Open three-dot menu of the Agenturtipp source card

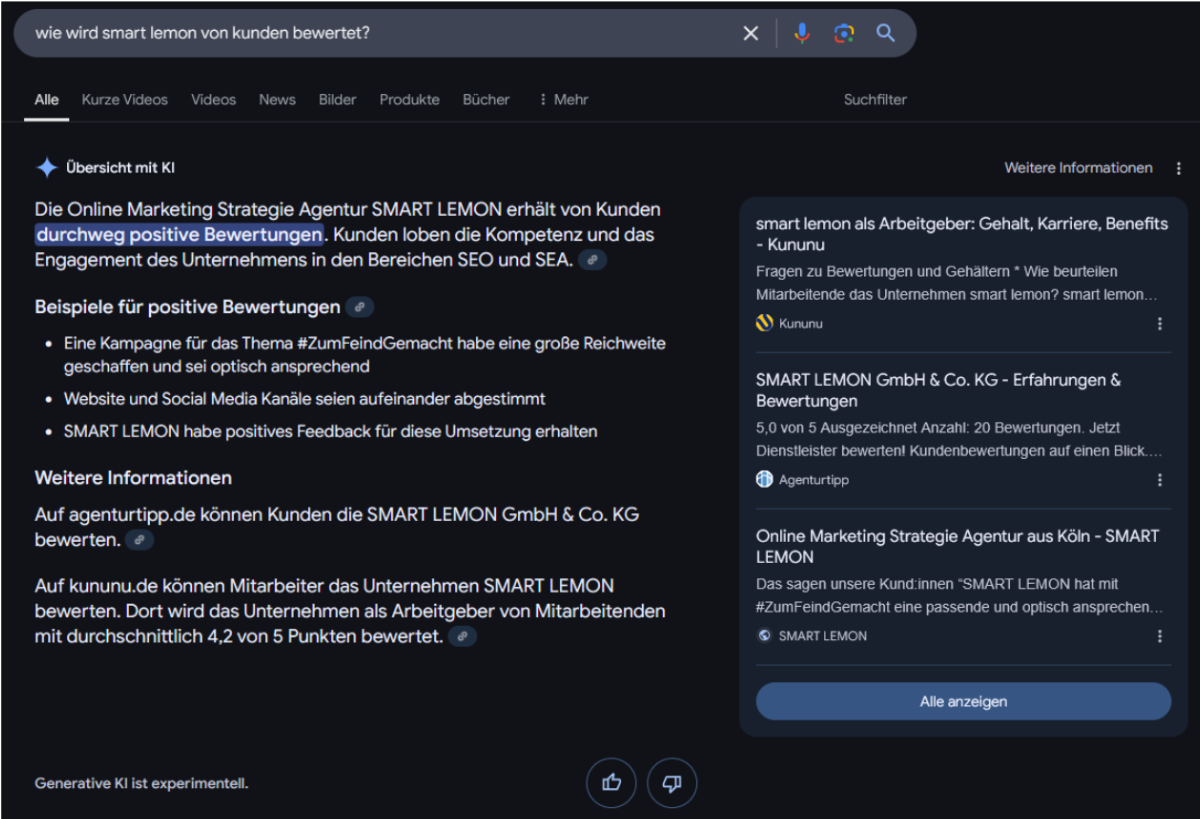(1160, 480)
